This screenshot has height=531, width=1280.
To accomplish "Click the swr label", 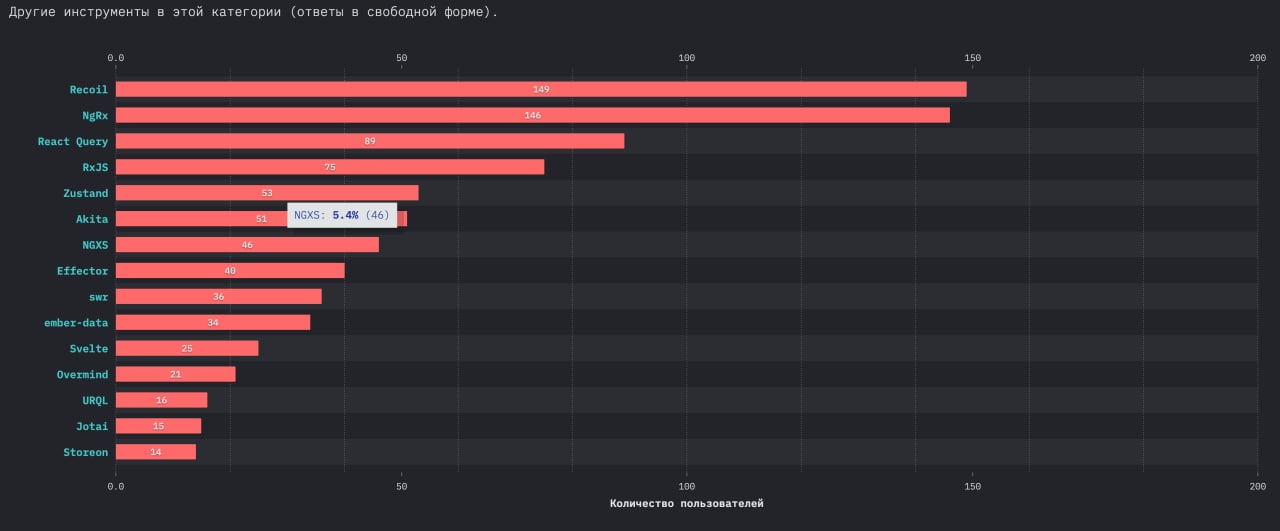I will [x=98, y=296].
